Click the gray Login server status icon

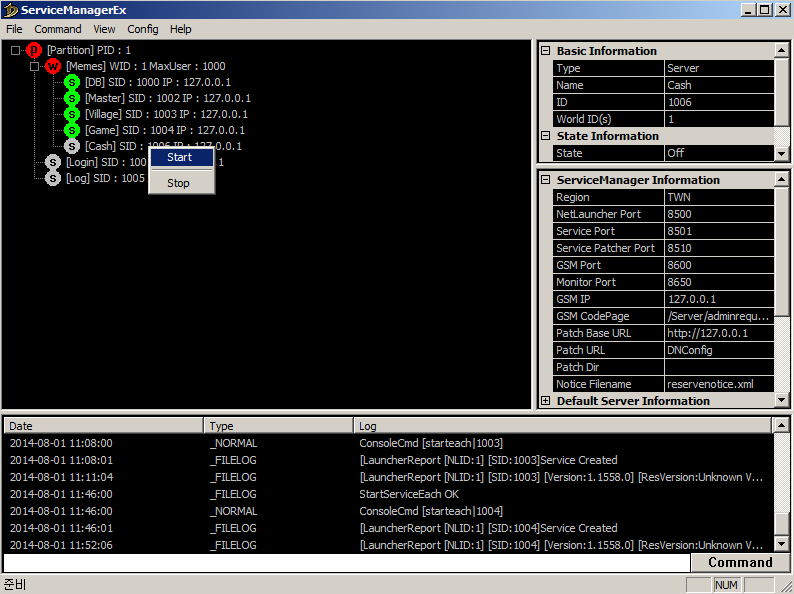click(53, 163)
